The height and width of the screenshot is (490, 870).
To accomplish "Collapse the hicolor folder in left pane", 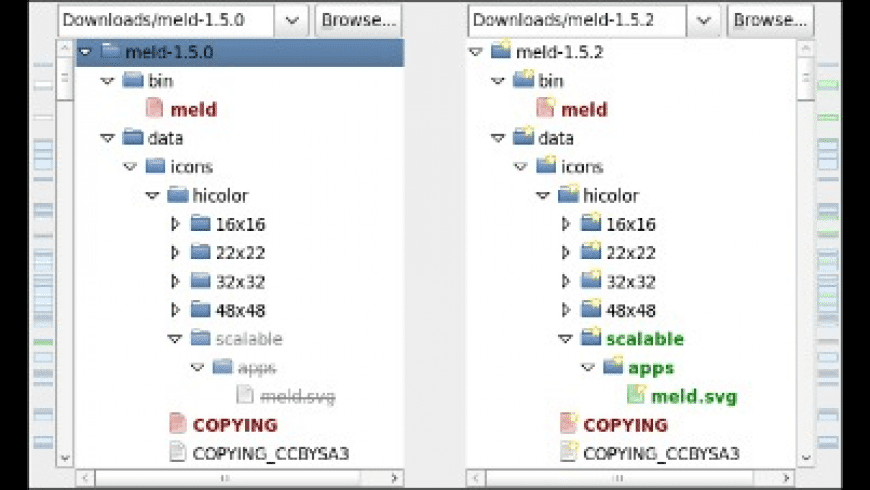I will 152,196.
